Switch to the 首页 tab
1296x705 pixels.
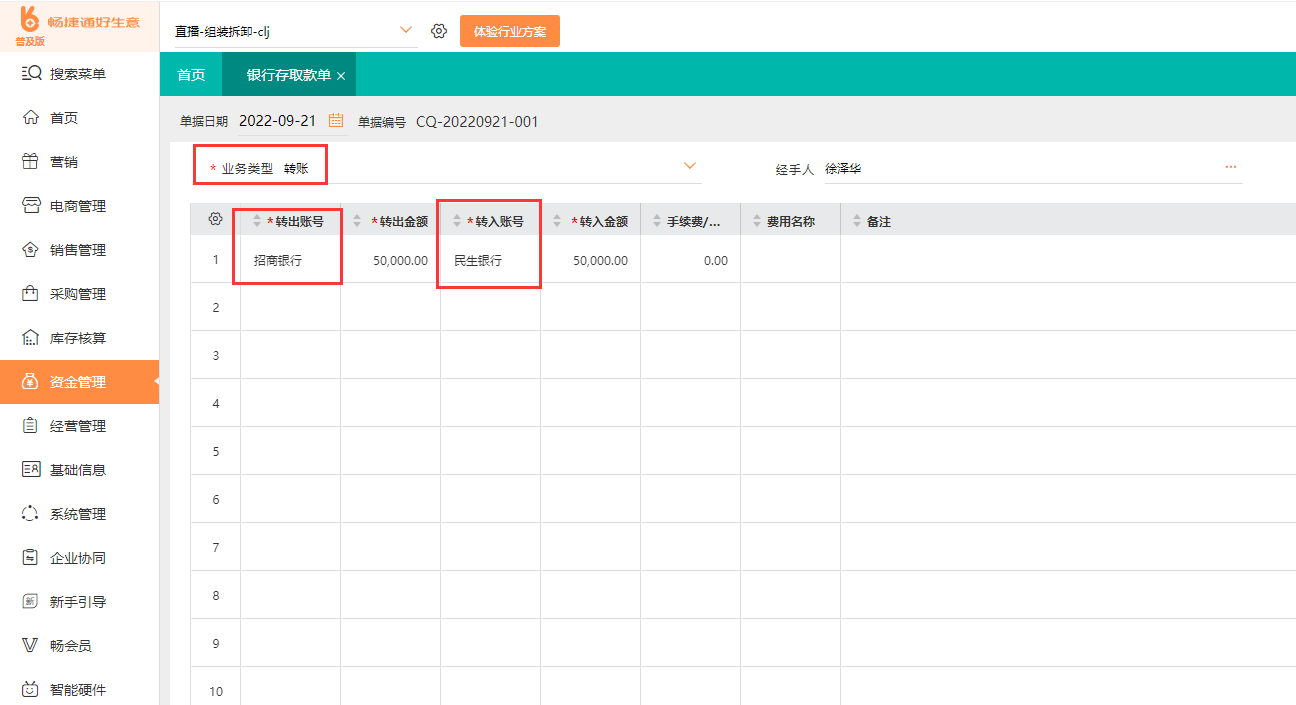click(x=191, y=75)
